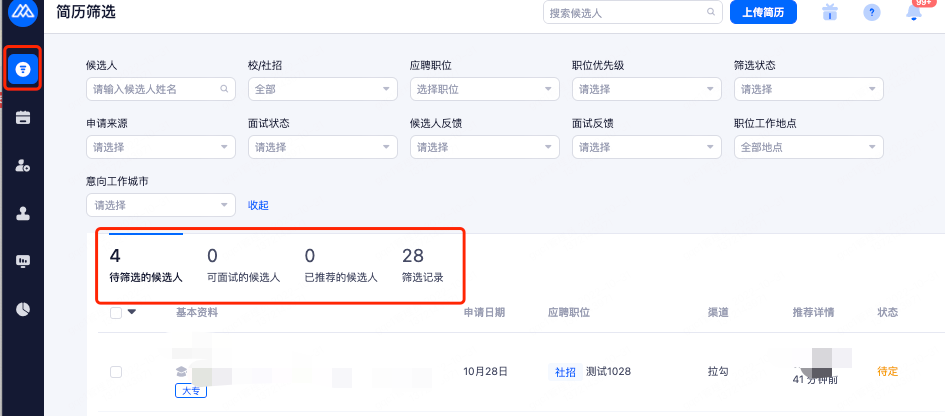Click the add-person icon in the sidebar

[x=22, y=165]
